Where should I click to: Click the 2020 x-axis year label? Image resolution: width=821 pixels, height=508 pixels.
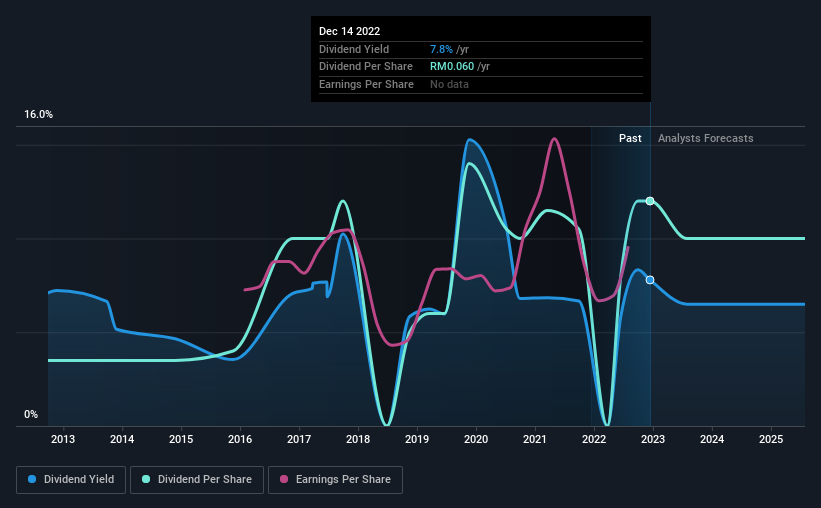tap(476, 439)
